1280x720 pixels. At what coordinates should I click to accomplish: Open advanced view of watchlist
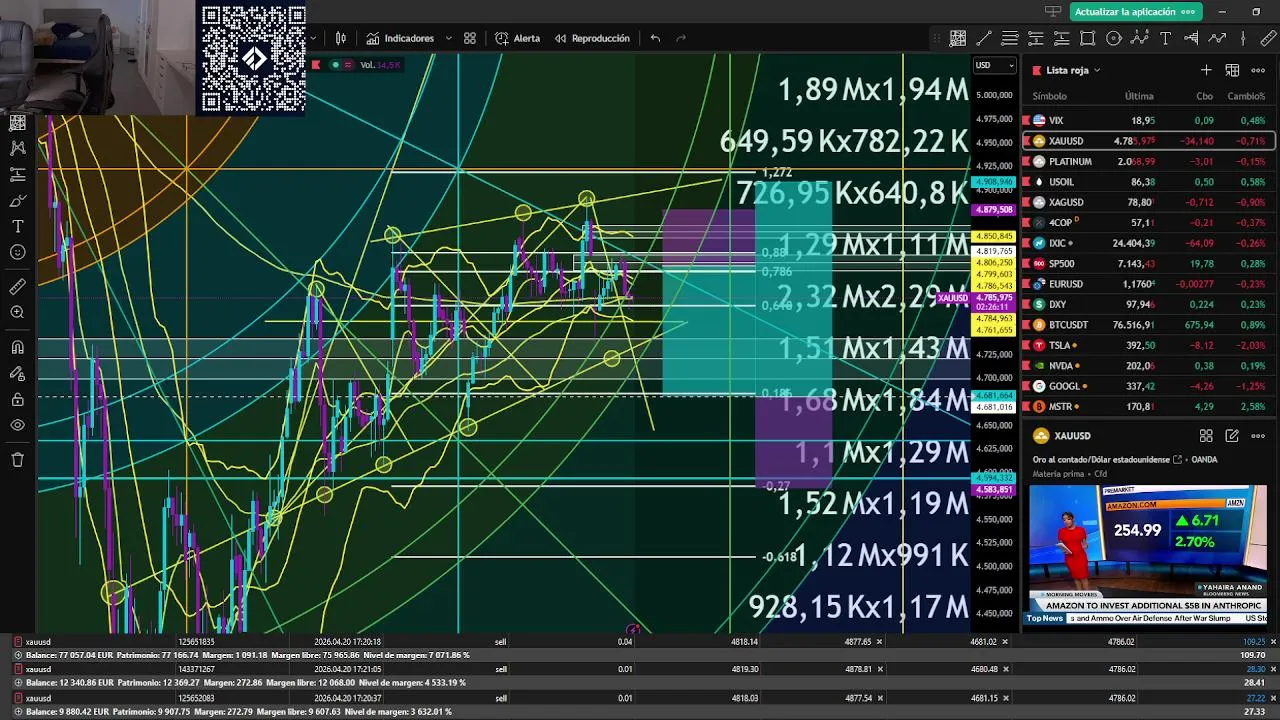pos(1232,70)
